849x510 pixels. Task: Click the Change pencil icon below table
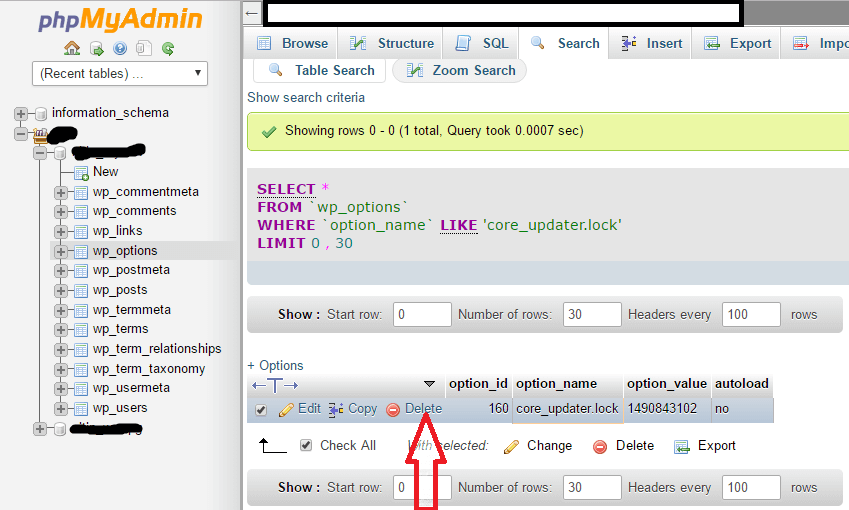coord(511,446)
